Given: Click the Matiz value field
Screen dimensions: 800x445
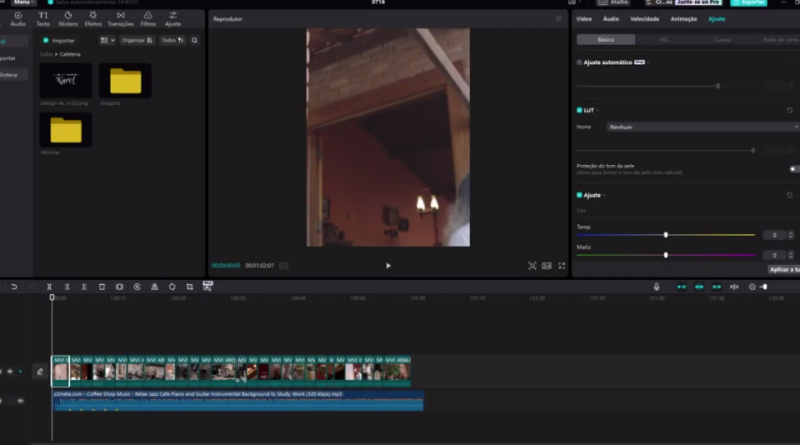Looking at the screenshot, I should [x=774, y=255].
